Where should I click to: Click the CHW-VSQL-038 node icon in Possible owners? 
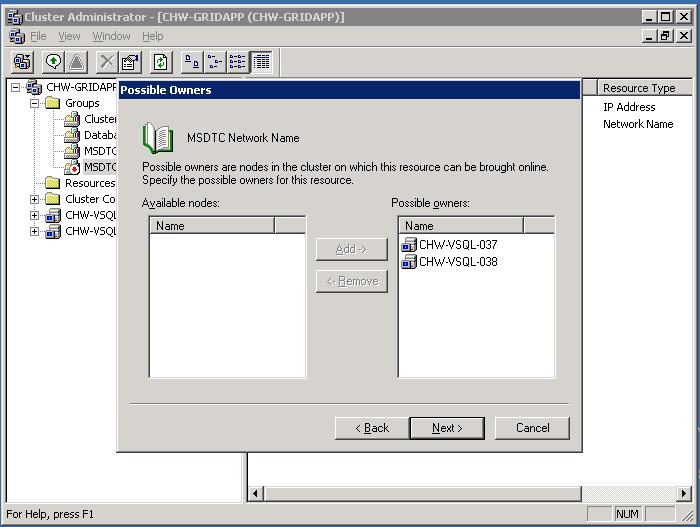pyautogui.click(x=409, y=262)
